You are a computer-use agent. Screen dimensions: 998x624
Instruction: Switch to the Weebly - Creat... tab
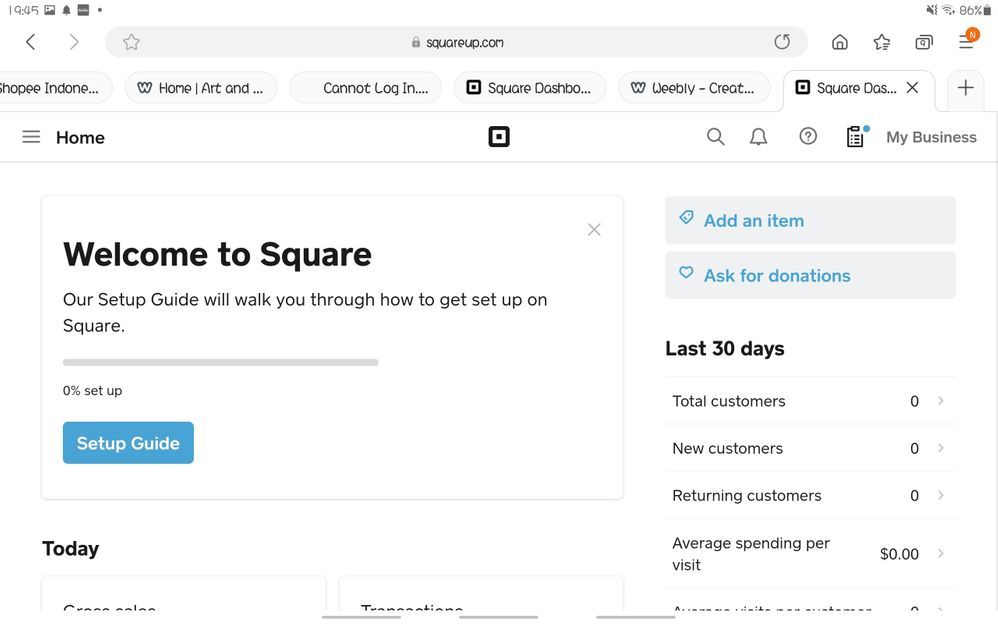694,88
